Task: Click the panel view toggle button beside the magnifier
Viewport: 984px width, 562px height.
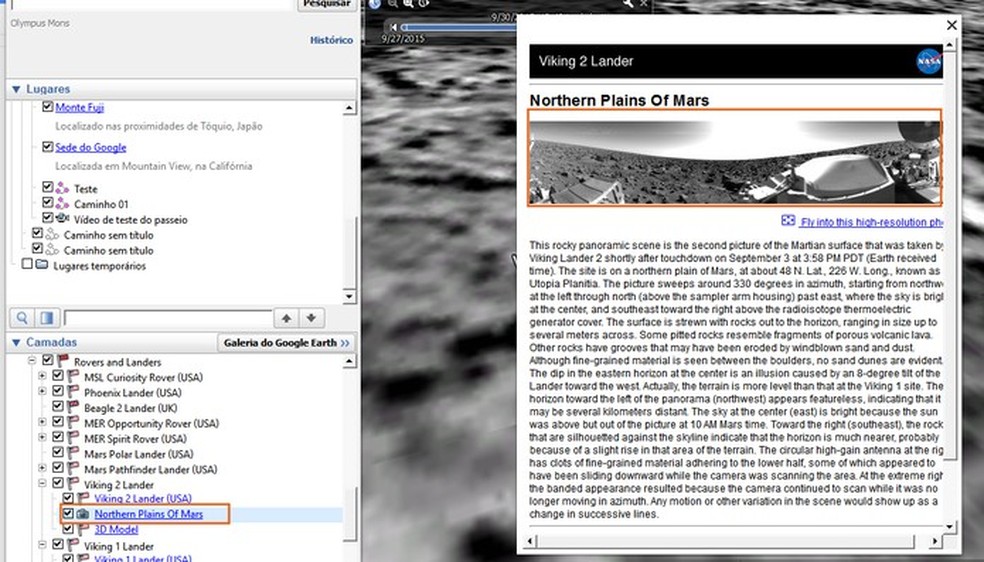Action: (47, 318)
